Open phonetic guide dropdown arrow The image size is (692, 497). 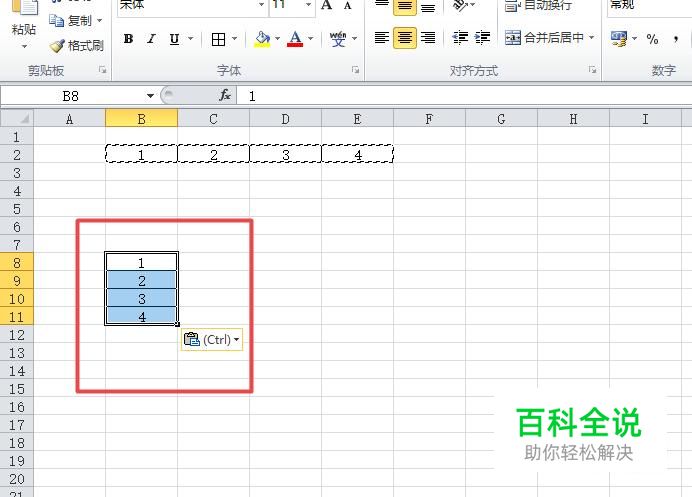pyautogui.click(x=354, y=39)
